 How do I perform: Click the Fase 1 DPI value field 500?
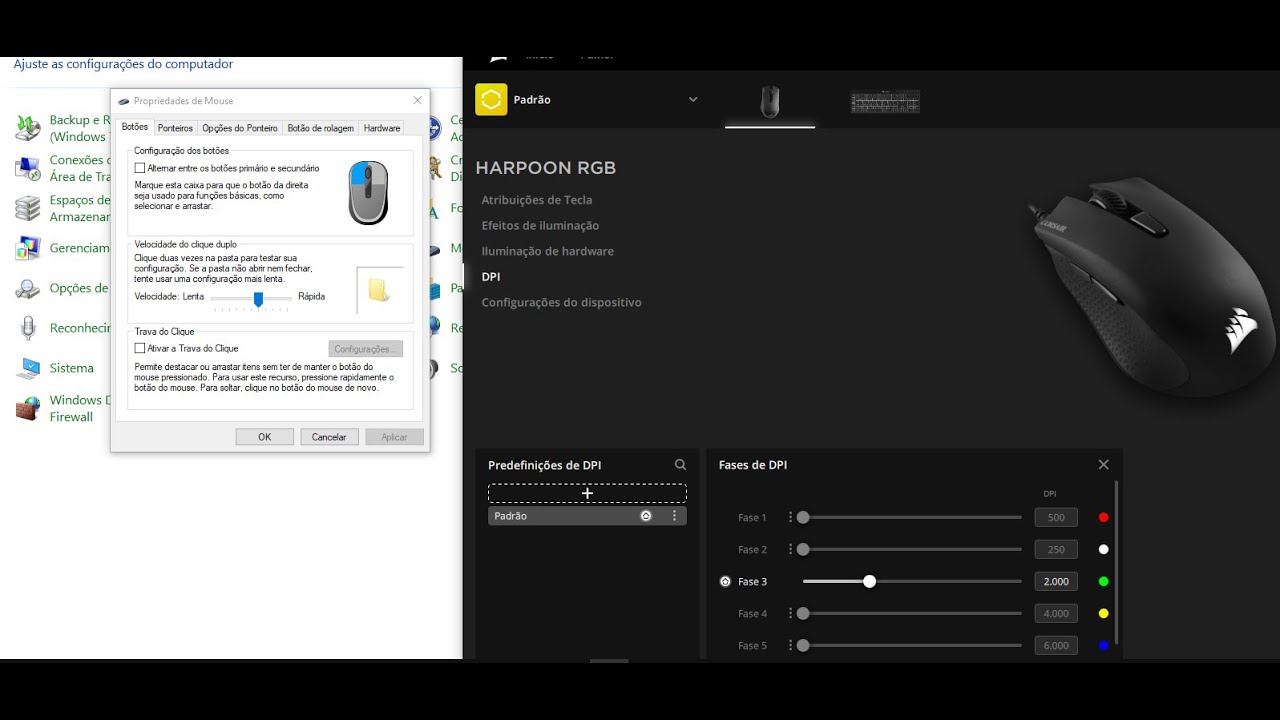1056,517
